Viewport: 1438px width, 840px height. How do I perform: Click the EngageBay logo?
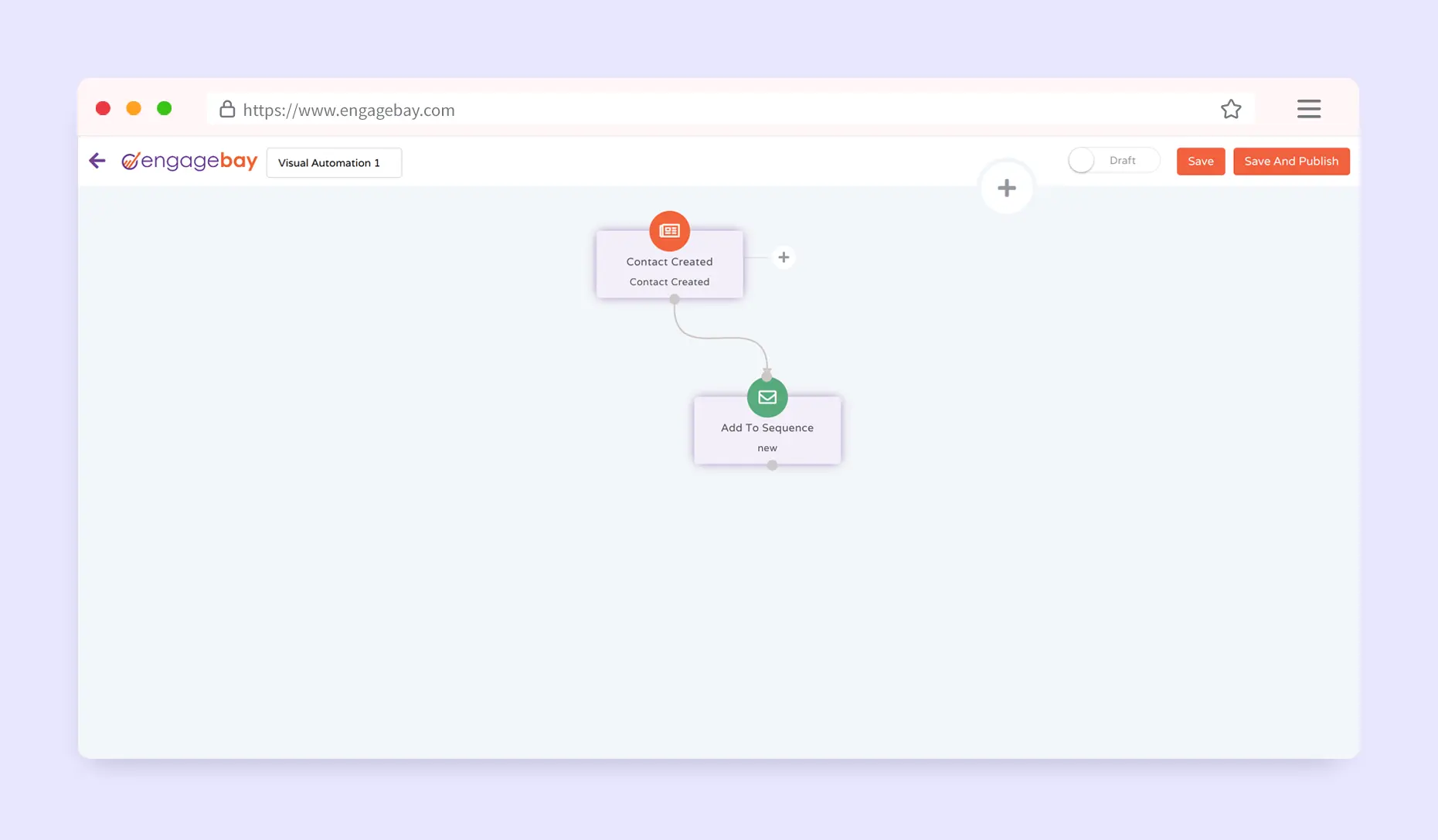189,161
